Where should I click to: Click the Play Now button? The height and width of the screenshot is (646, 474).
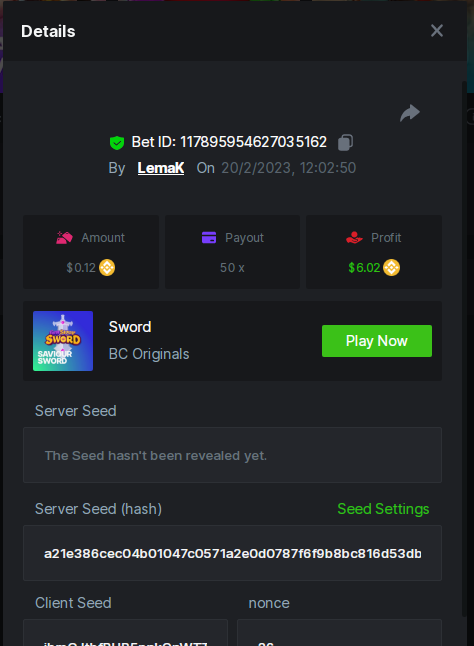[x=377, y=341]
